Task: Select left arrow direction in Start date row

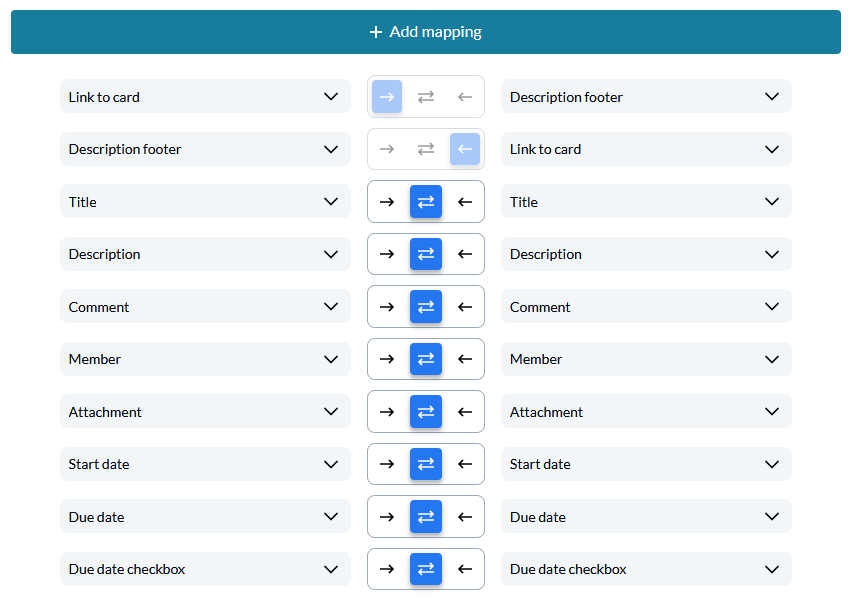Action: 464,464
